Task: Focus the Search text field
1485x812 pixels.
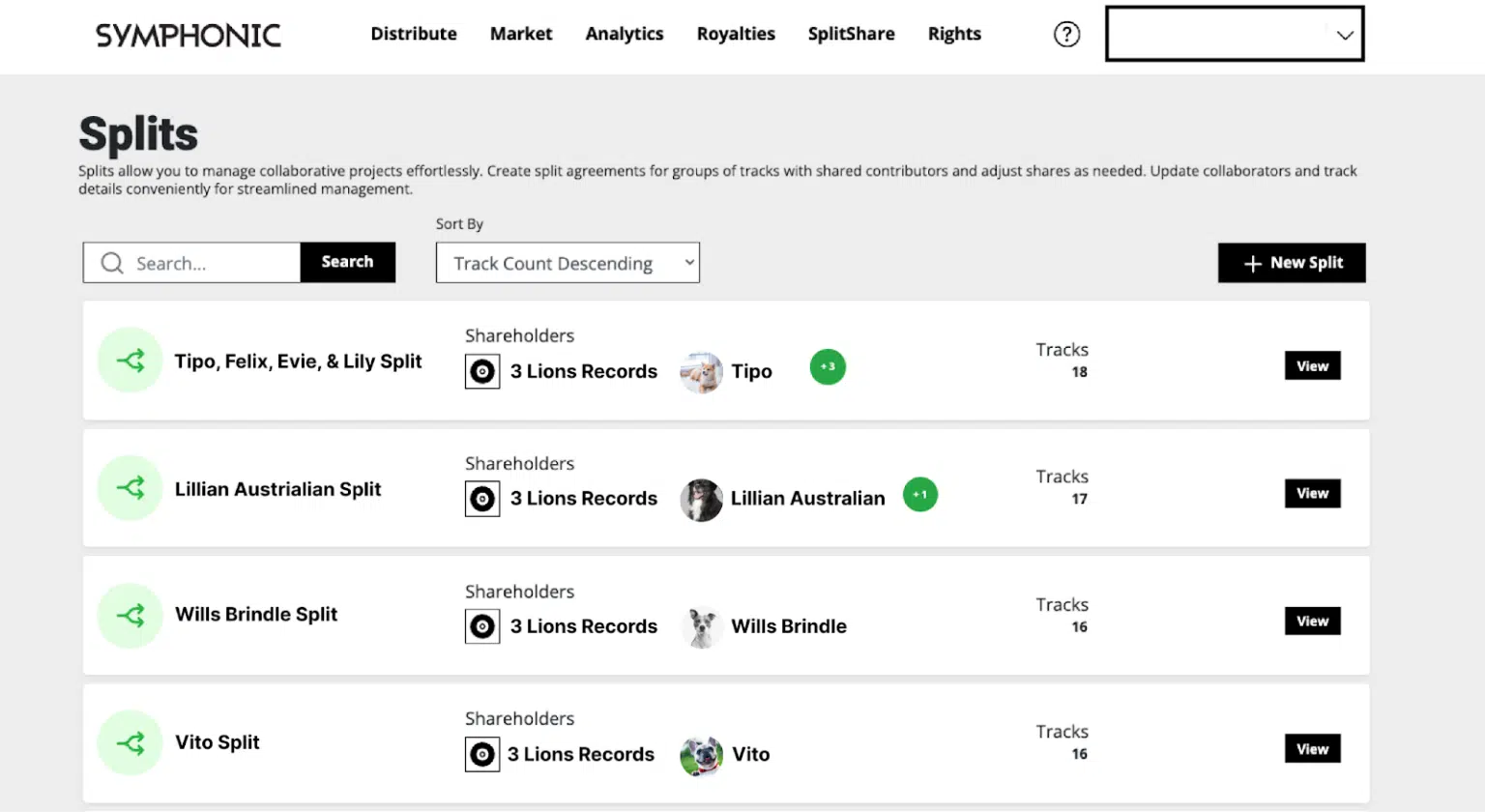Action: tap(213, 263)
